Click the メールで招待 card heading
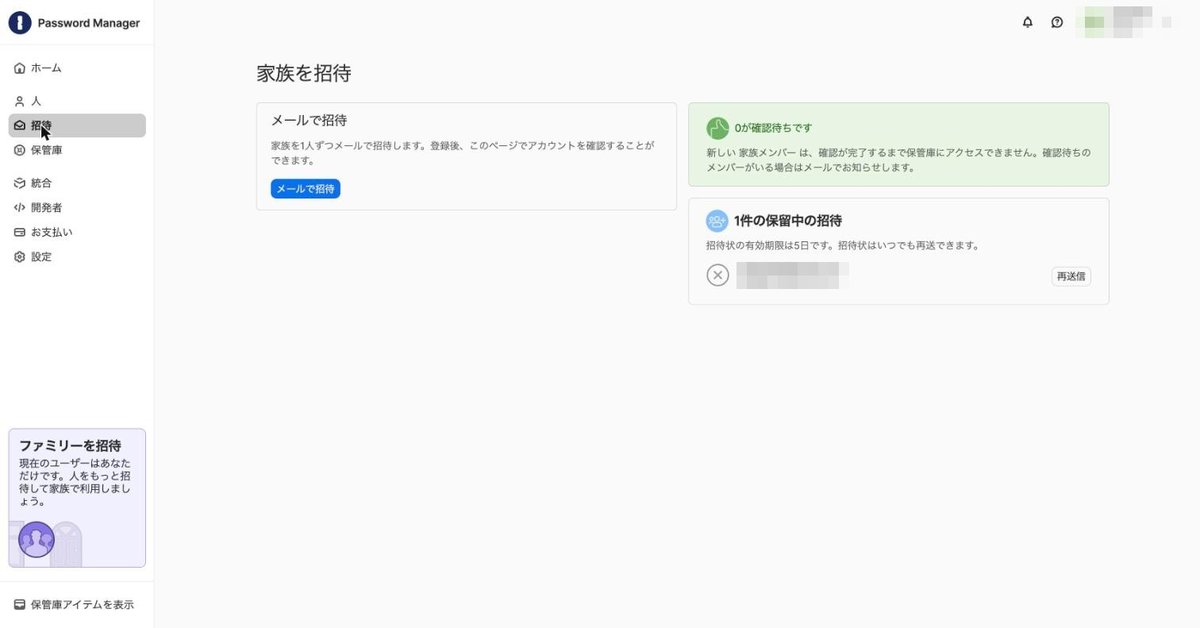Image resolution: width=1200 pixels, height=628 pixels. coord(309,120)
